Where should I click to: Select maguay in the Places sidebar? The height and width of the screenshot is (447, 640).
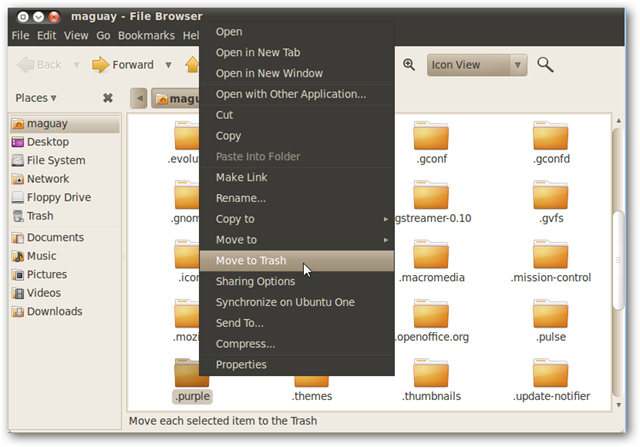(x=65, y=124)
